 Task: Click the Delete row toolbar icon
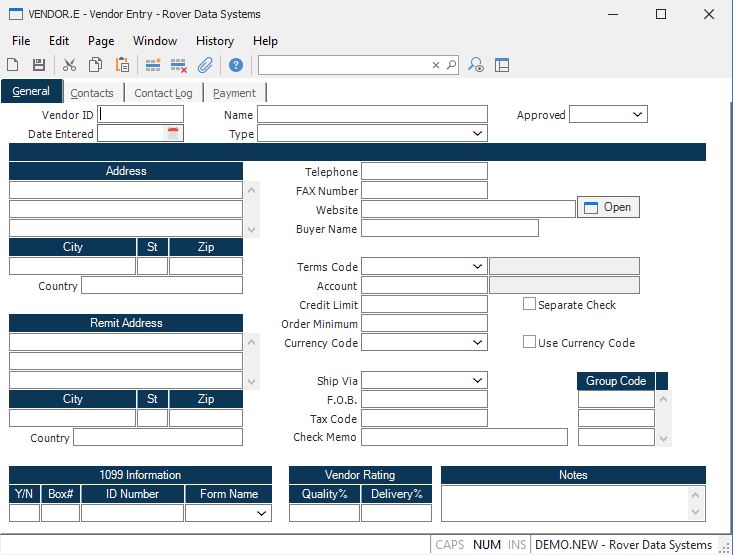coord(179,65)
